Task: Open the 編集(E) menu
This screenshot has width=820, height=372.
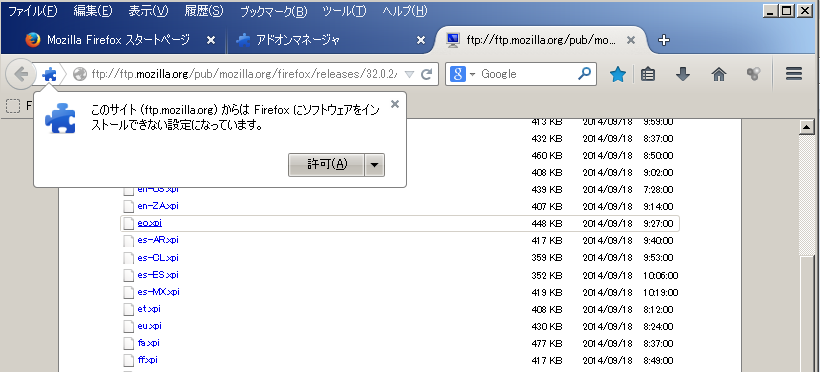Action: pos(93,11)
